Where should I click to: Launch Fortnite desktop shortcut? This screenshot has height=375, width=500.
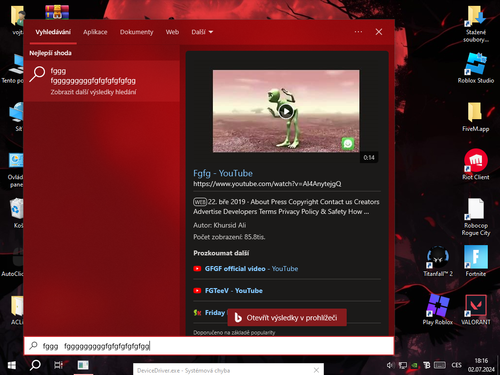tap(476, 261)
